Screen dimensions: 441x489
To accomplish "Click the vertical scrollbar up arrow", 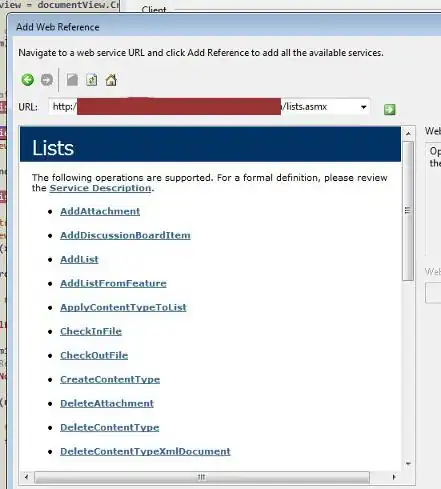I will pyautogui.click(x=408, y=133).
